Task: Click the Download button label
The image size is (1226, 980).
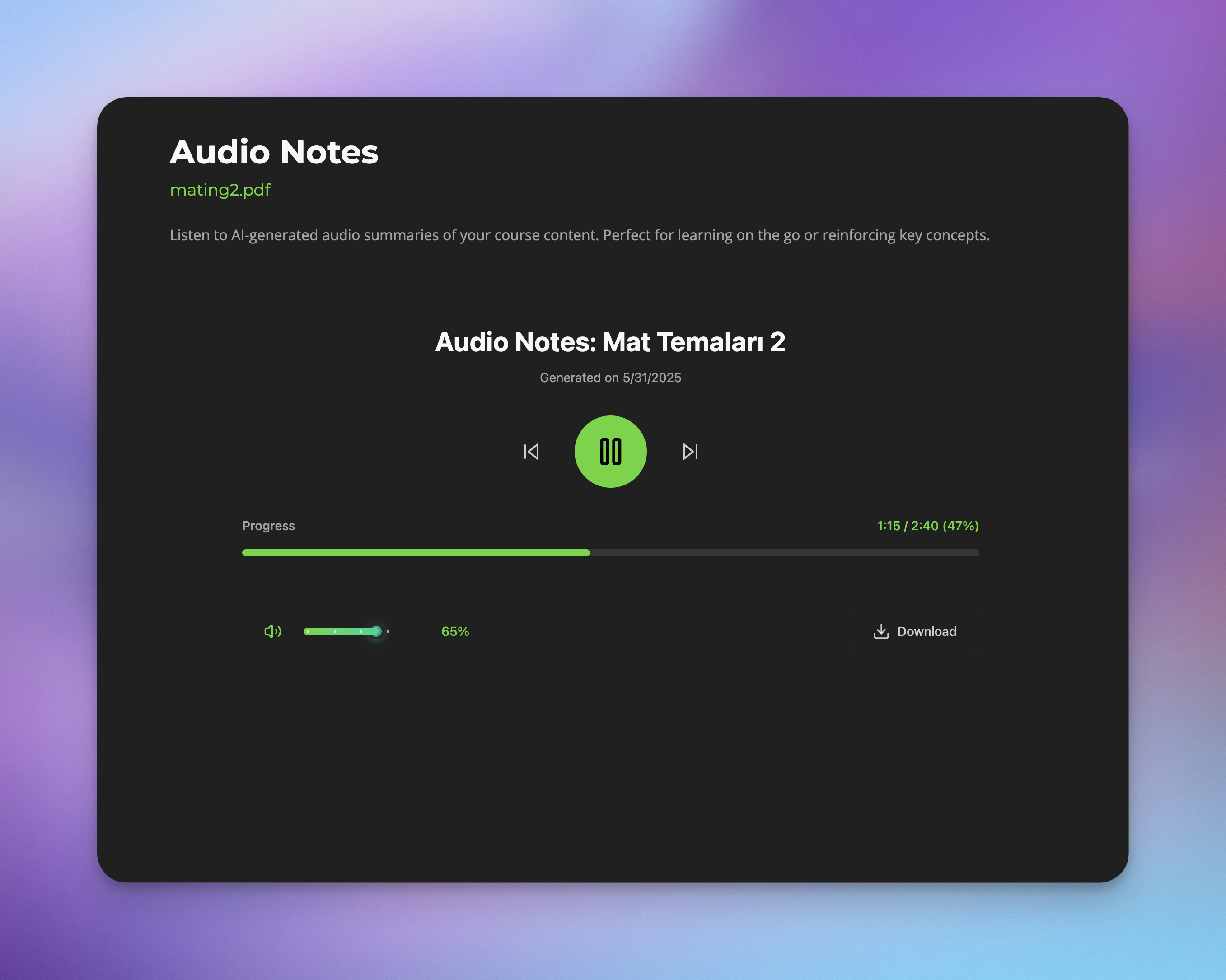Action: pos(927,631)
